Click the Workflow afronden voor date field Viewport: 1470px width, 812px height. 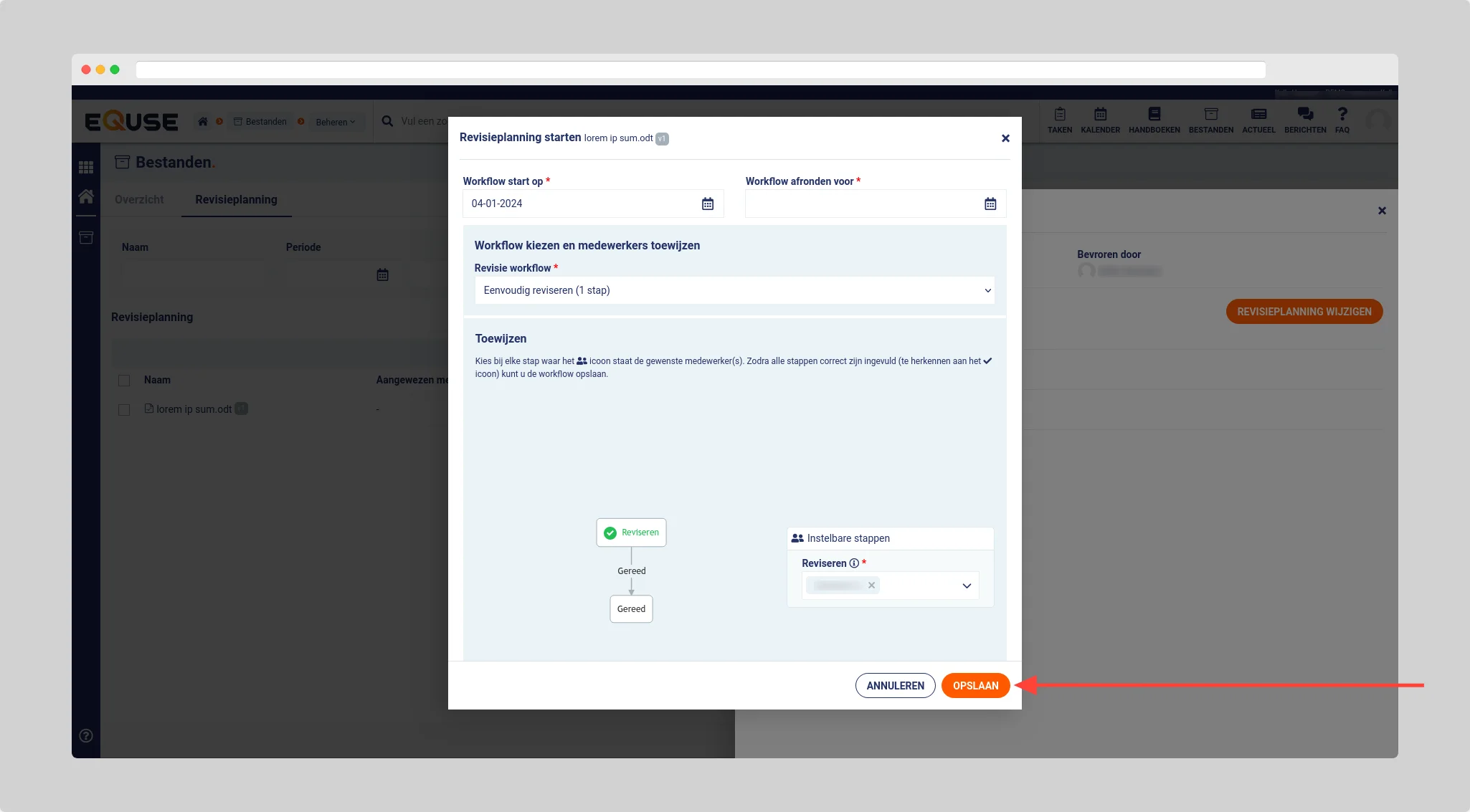[860, 204]
